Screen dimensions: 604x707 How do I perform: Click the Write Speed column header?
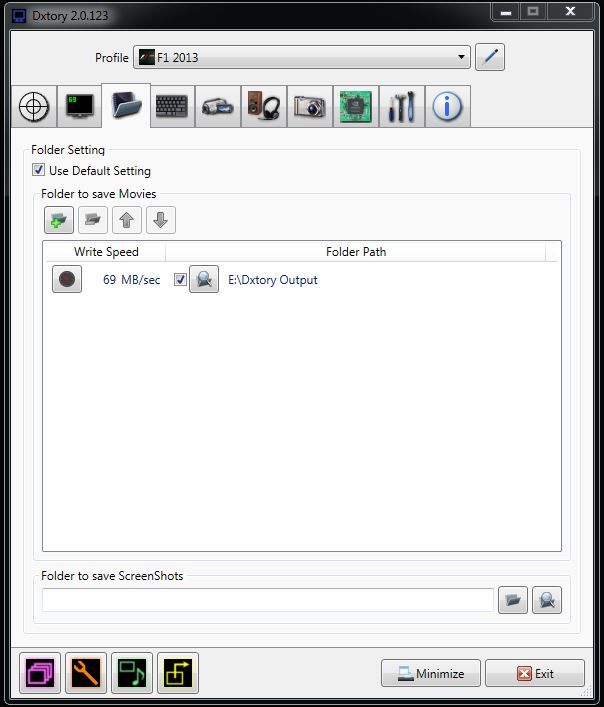(106, 252)
